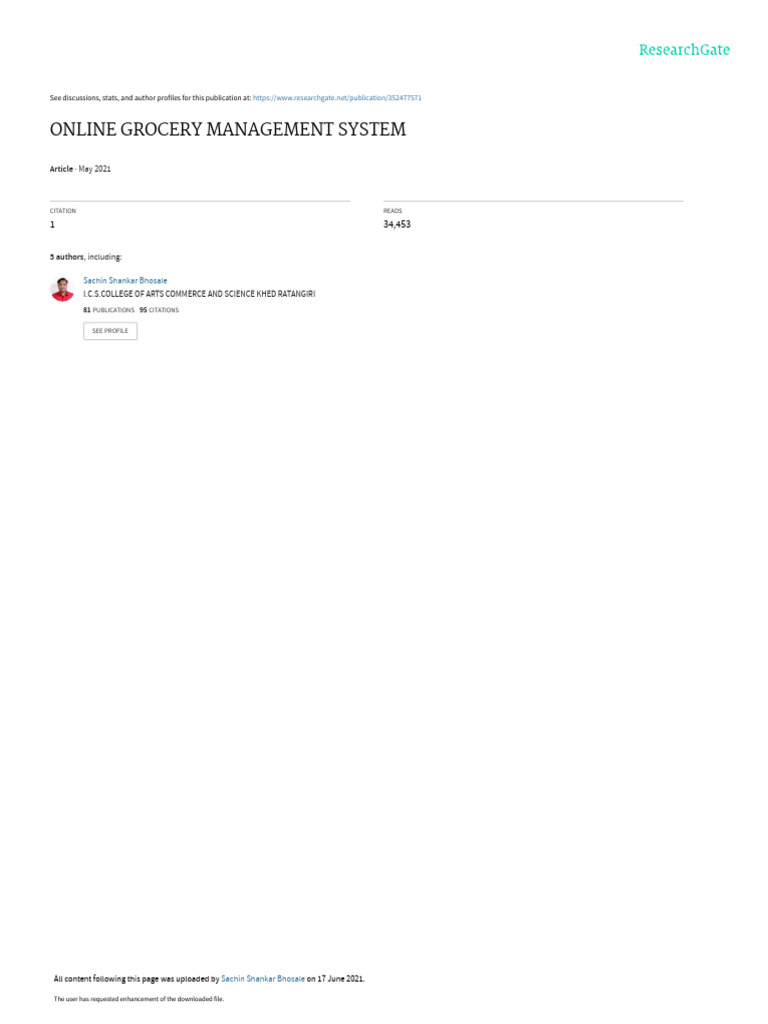This screenshot has height=1024, width=768.
Task: Click the Online Grocery Management System title
Action: point(228,129)
